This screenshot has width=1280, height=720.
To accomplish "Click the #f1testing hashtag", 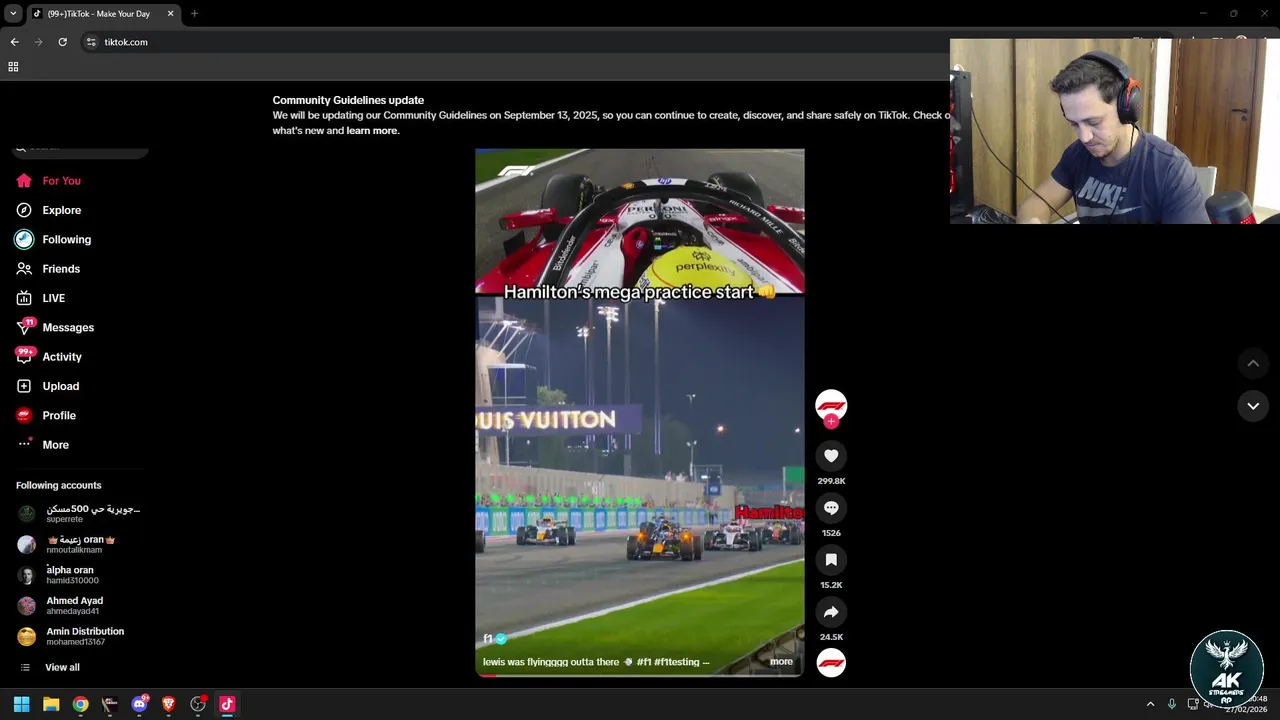I will (678, 662).
